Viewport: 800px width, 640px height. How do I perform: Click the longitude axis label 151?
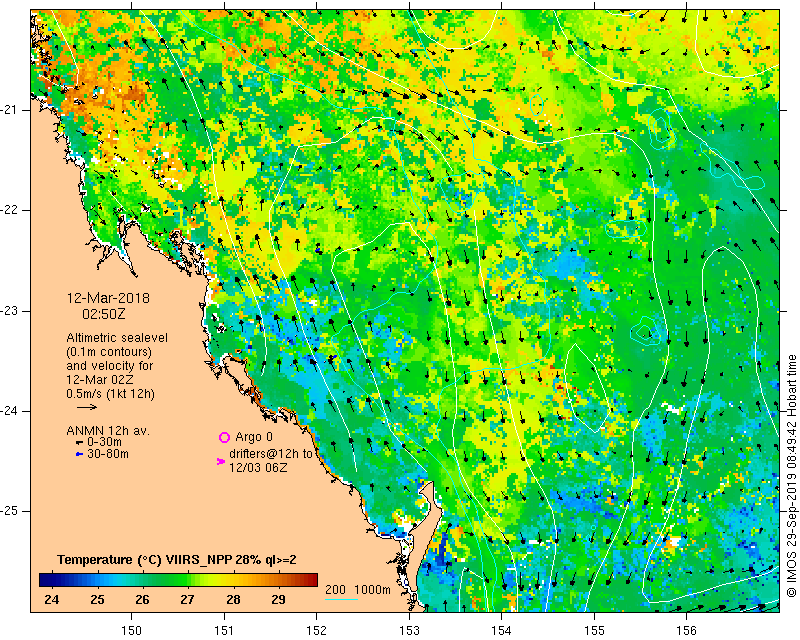pyautogui.click(x=224, y=631)
